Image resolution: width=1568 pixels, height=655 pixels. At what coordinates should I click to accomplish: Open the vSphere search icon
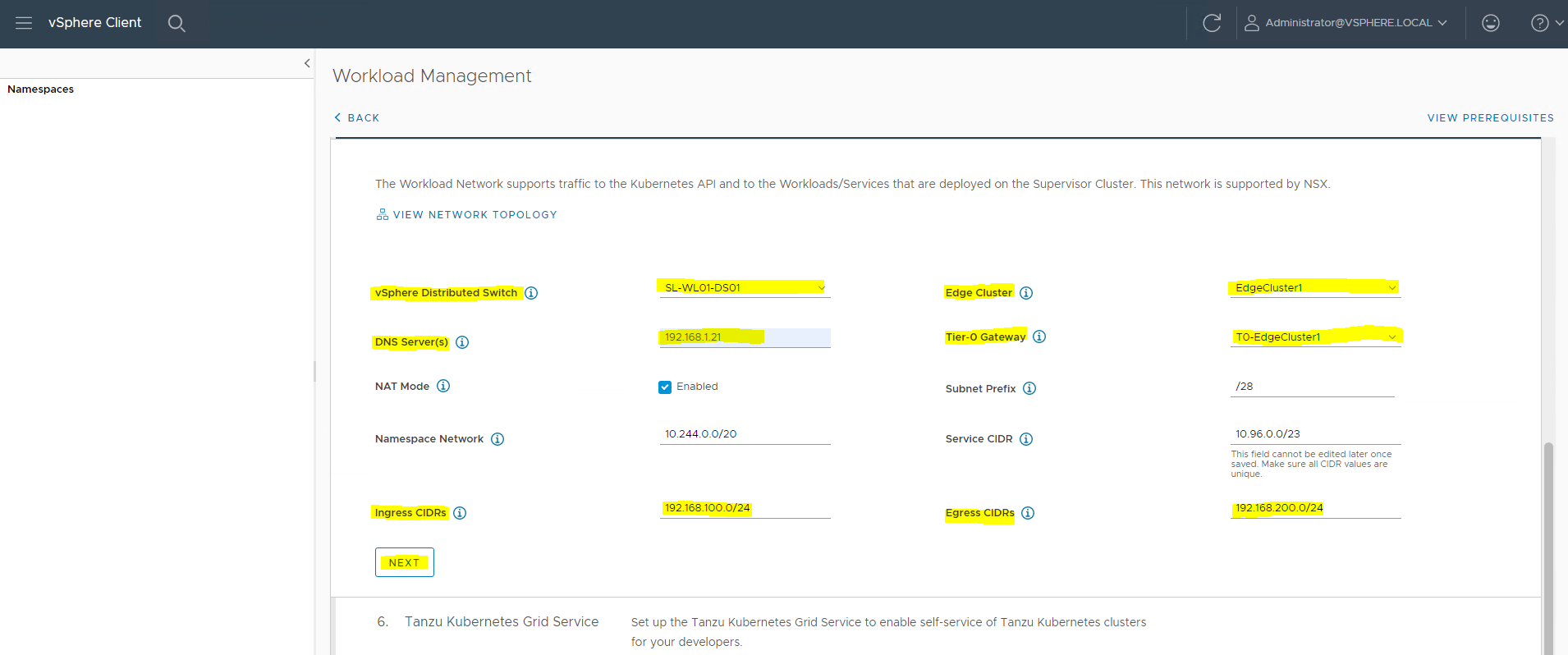coord(177,23)
